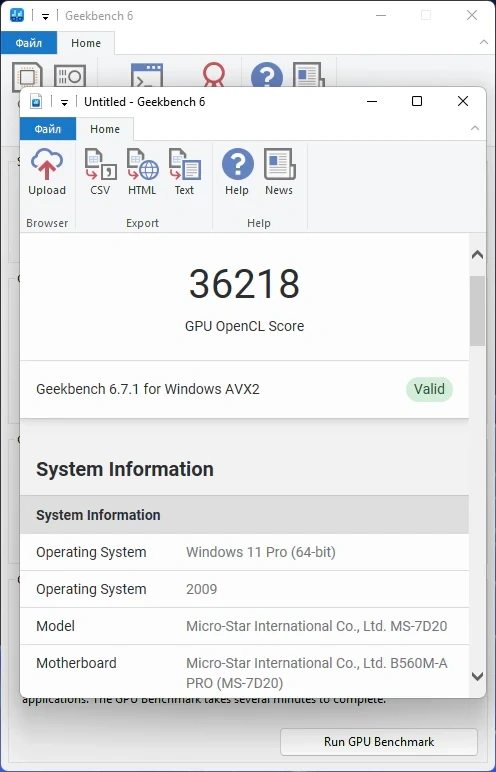Image resolution: width=496 pixels, height=772 pixels.
Task: Click B560M-A PRO motherboard value
Action: click(x=317, y=673)
